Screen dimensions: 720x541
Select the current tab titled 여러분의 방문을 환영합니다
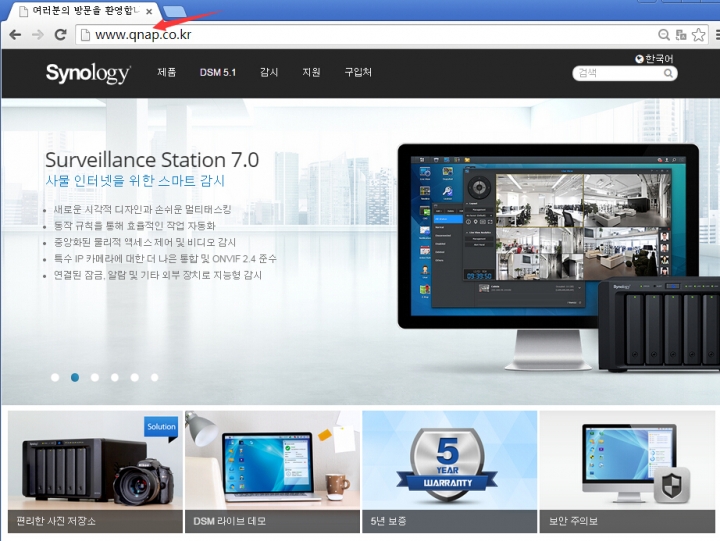pos(82,11)
